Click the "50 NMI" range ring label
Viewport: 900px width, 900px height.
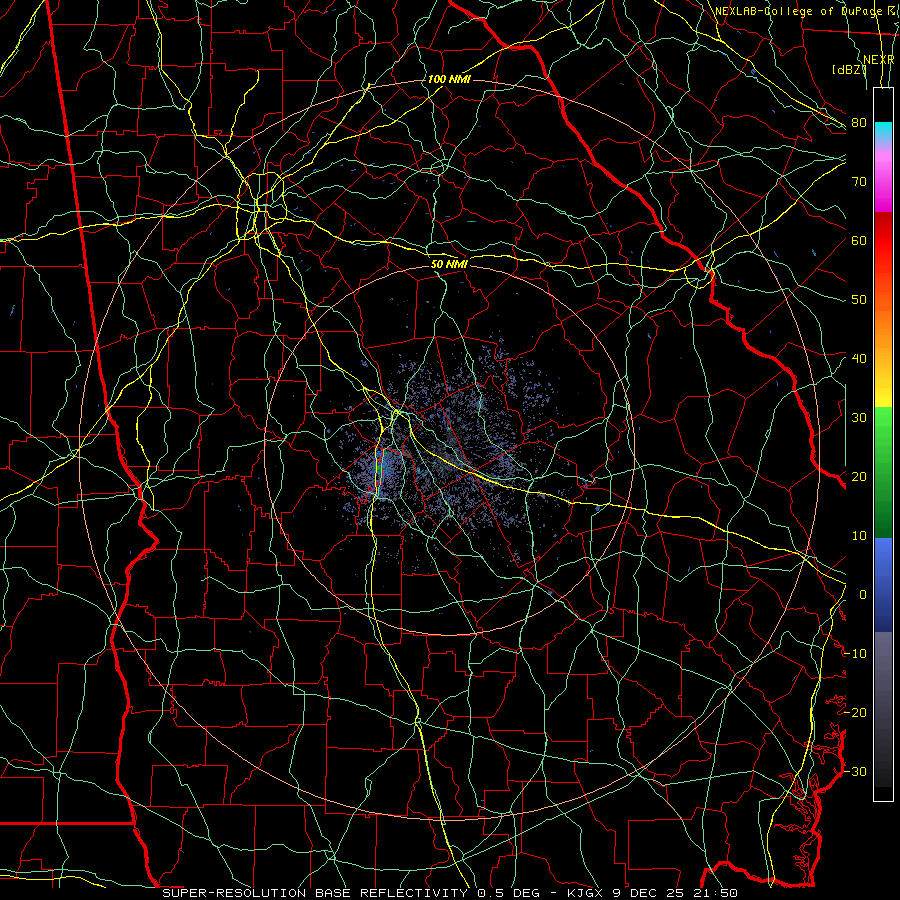click(449, 264)
